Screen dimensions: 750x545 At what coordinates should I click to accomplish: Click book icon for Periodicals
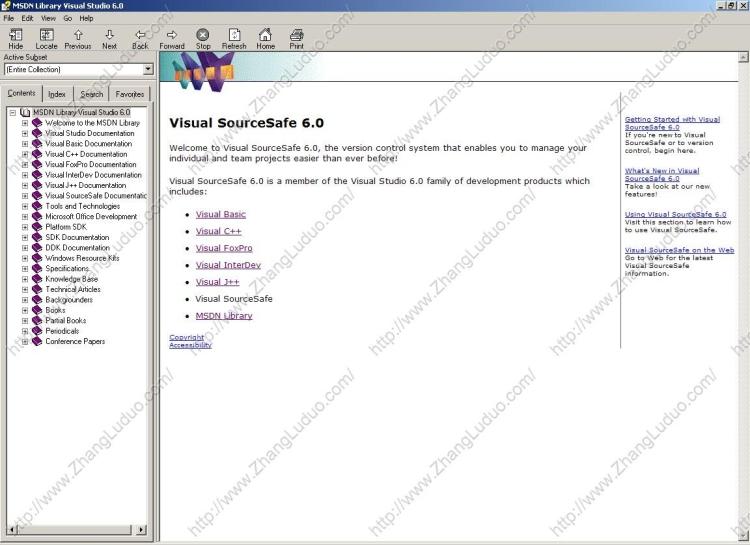(x=37, y=331)
